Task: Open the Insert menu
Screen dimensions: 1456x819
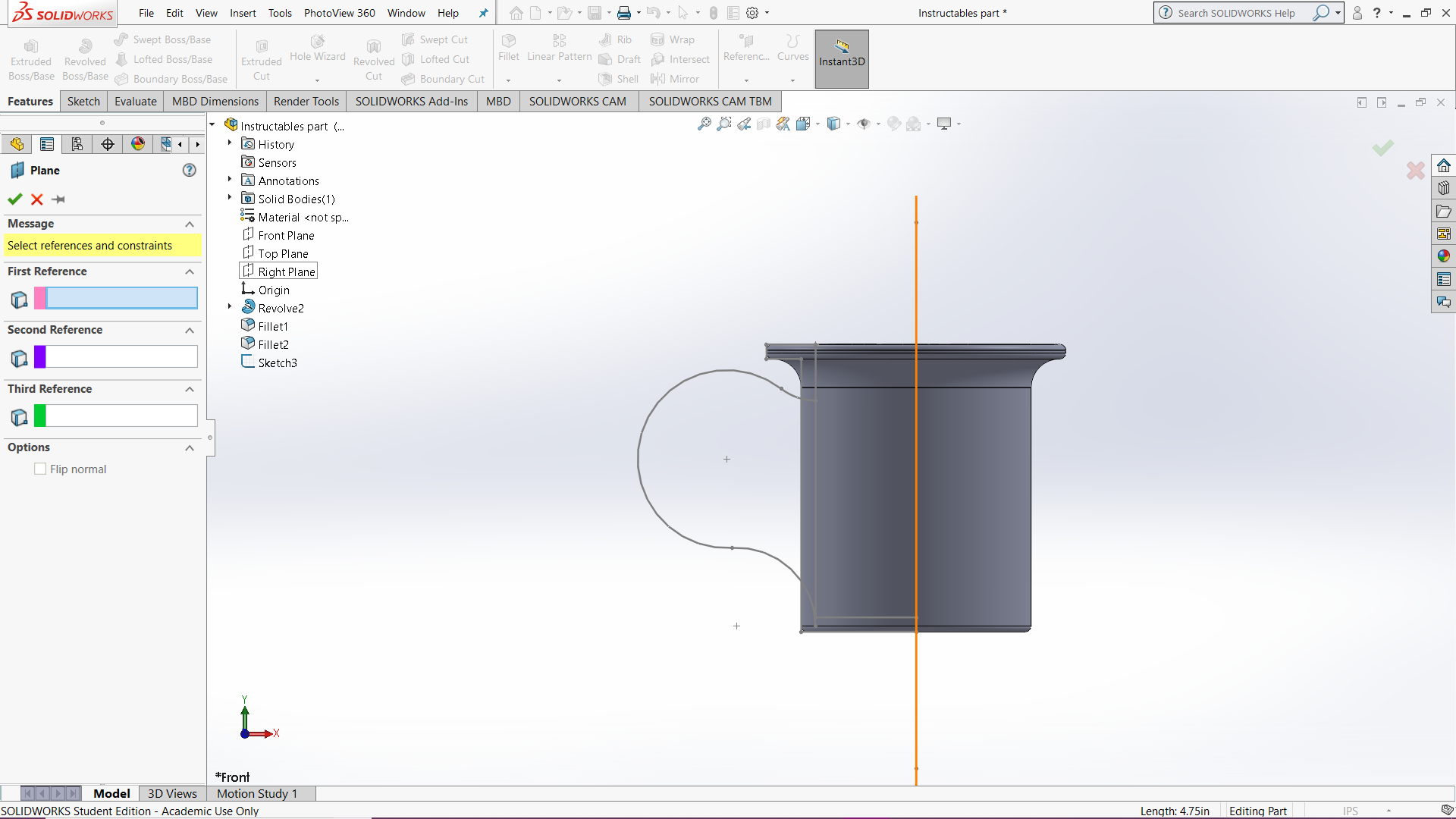Action: (x=243, y=13)
